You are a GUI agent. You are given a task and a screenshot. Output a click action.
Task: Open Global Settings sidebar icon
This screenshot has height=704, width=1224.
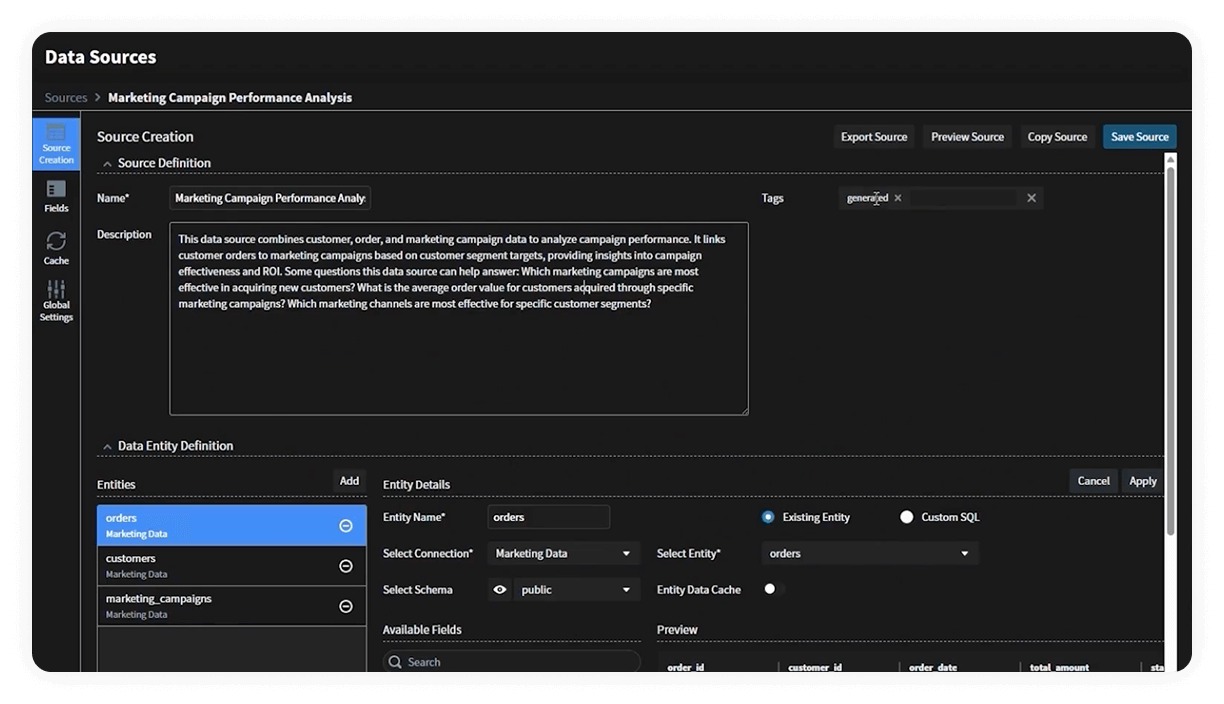point(56,301)
